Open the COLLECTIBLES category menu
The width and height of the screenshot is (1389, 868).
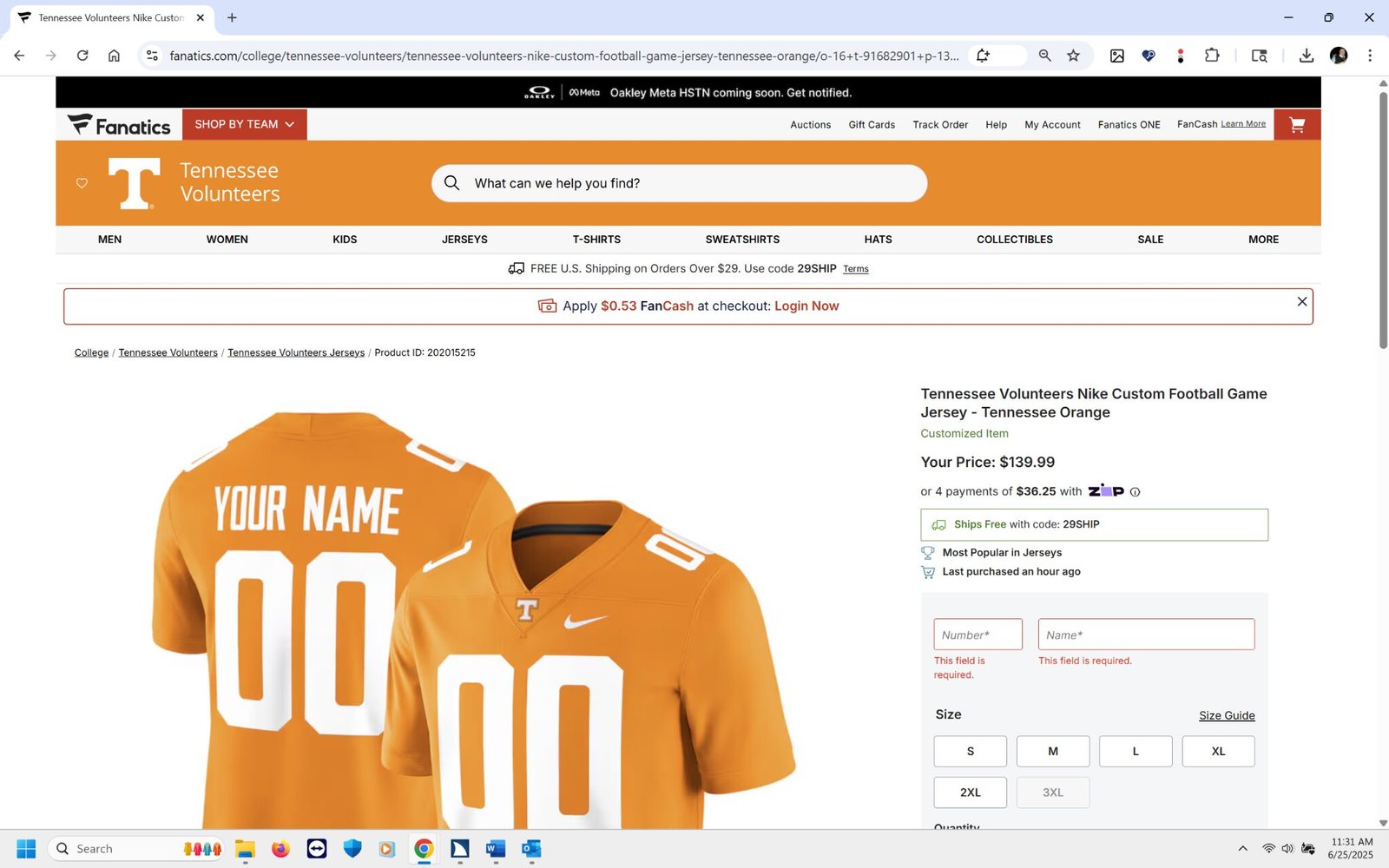coord(1015,240)
